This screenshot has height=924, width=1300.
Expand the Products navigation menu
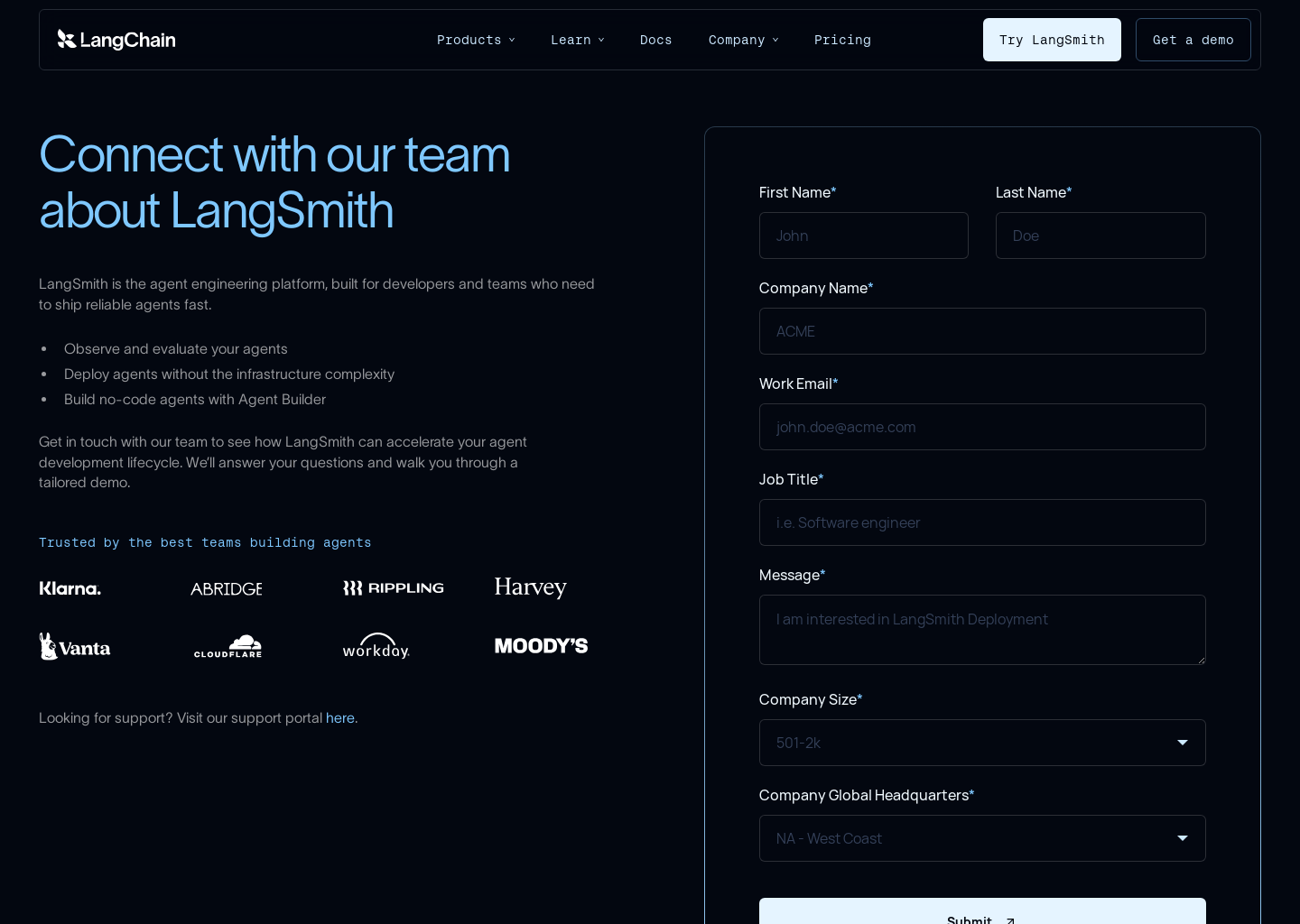(x=476, y=40)
